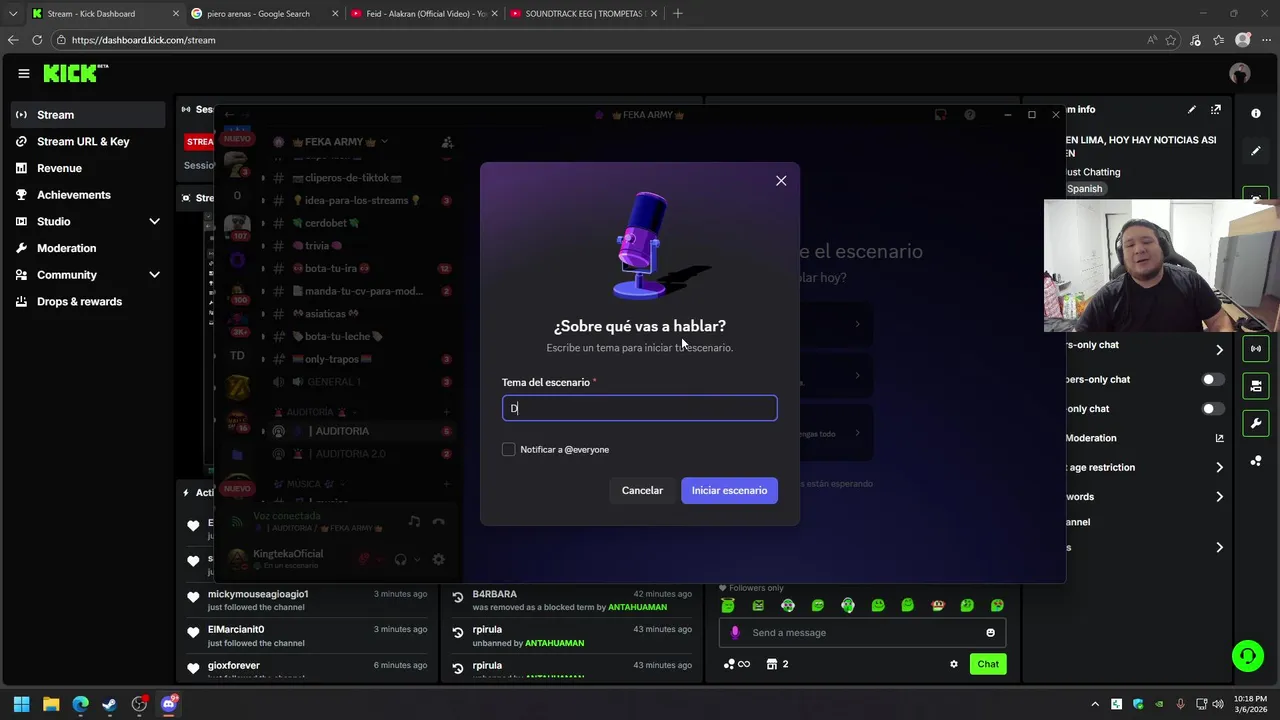Open the hamburger menu next to Kick logo
1280x720 pixels.
coord(23,73)
